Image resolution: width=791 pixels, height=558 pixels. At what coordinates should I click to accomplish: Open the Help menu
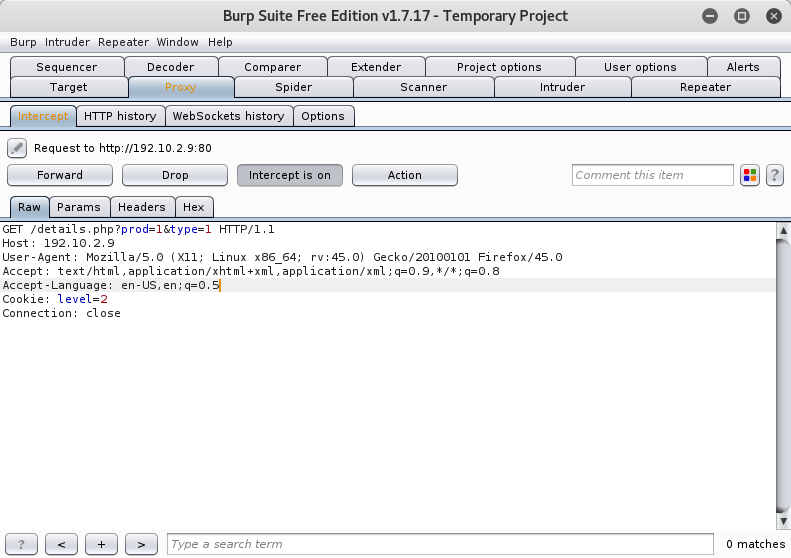(x=220, y=42)
